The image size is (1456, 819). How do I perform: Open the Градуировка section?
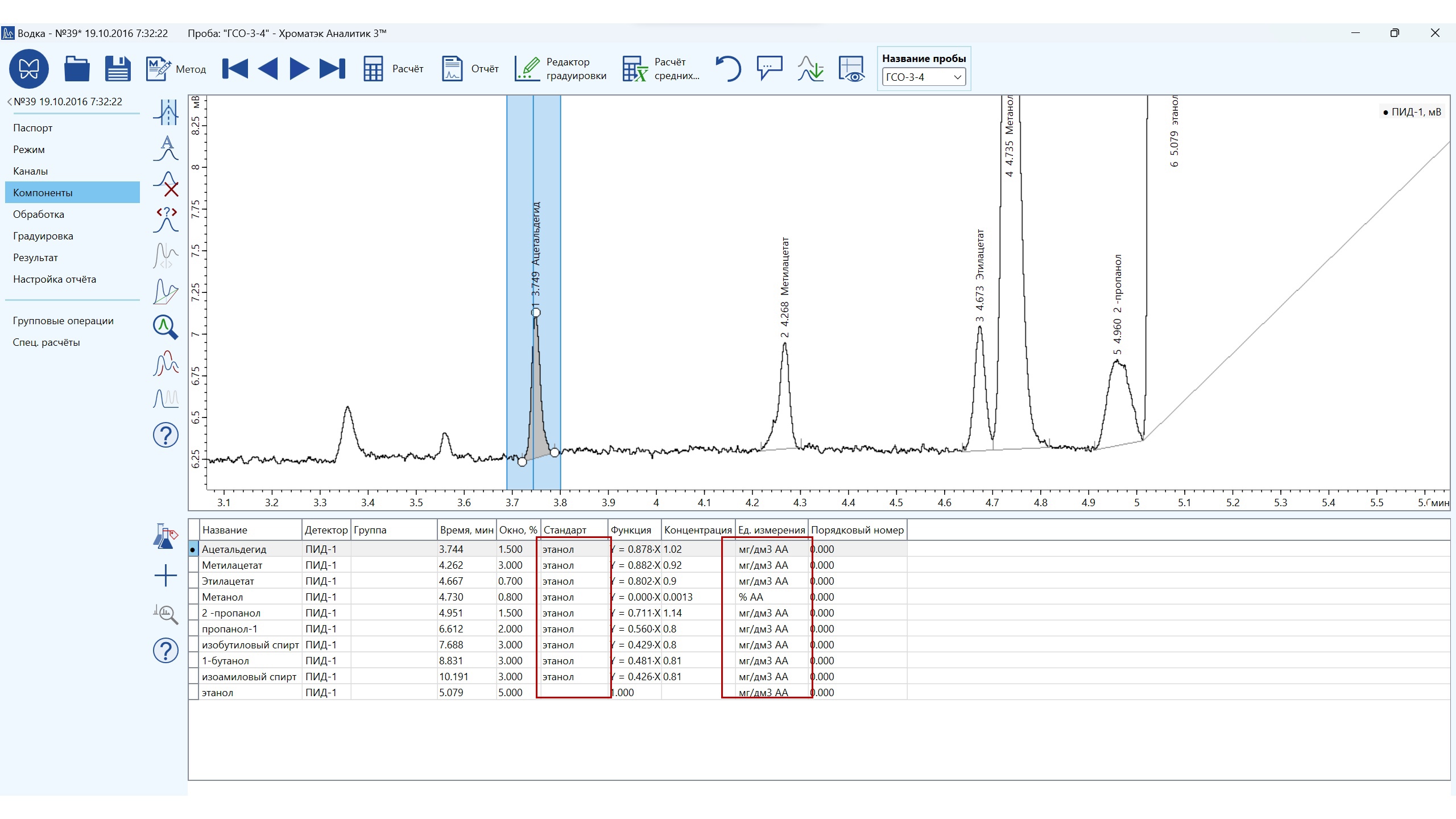(43, 236)
